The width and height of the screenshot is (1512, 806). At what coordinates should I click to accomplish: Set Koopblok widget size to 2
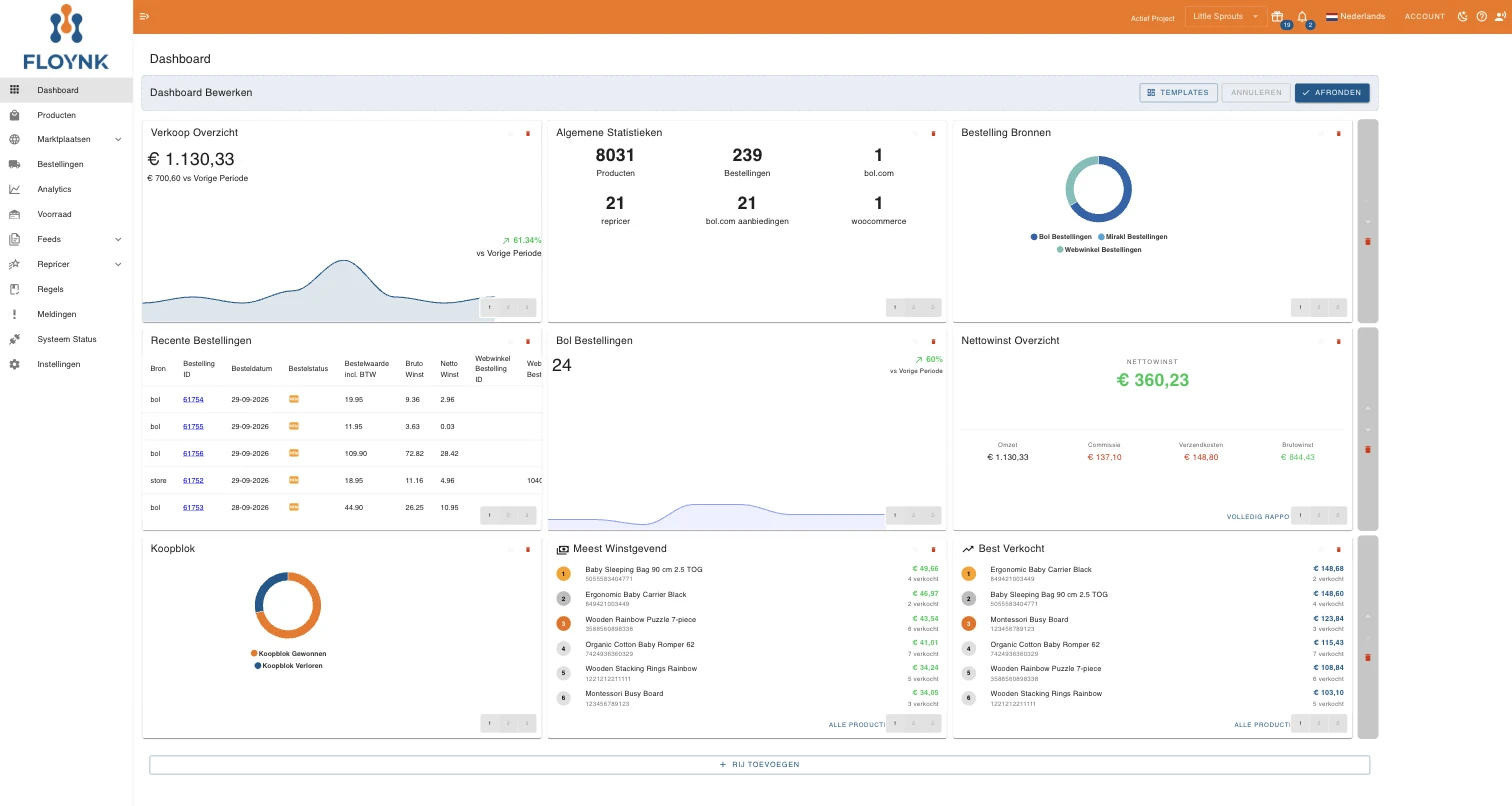pos(508,723)
